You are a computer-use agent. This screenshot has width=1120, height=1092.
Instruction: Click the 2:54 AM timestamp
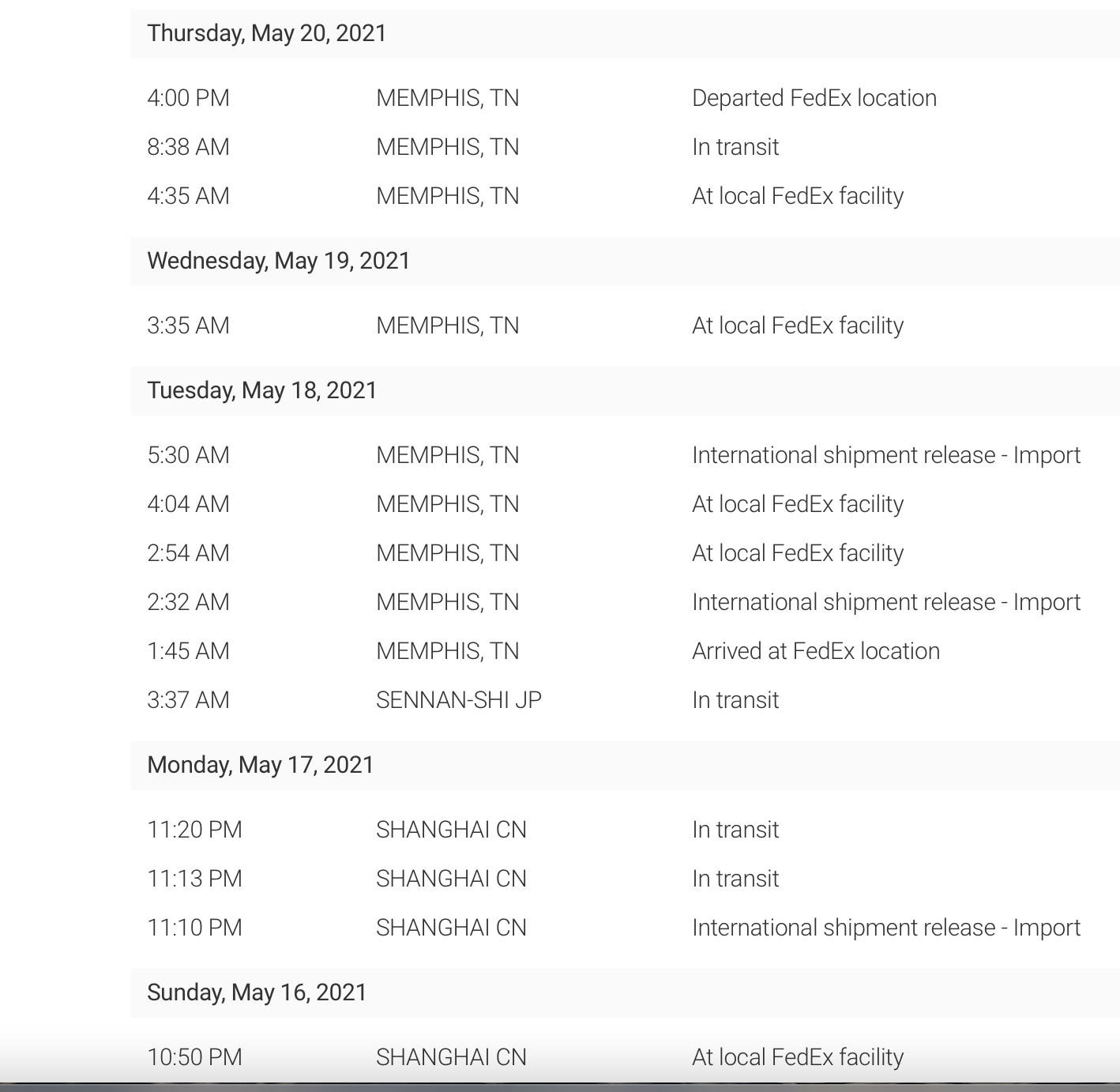(x=188, y=553)
